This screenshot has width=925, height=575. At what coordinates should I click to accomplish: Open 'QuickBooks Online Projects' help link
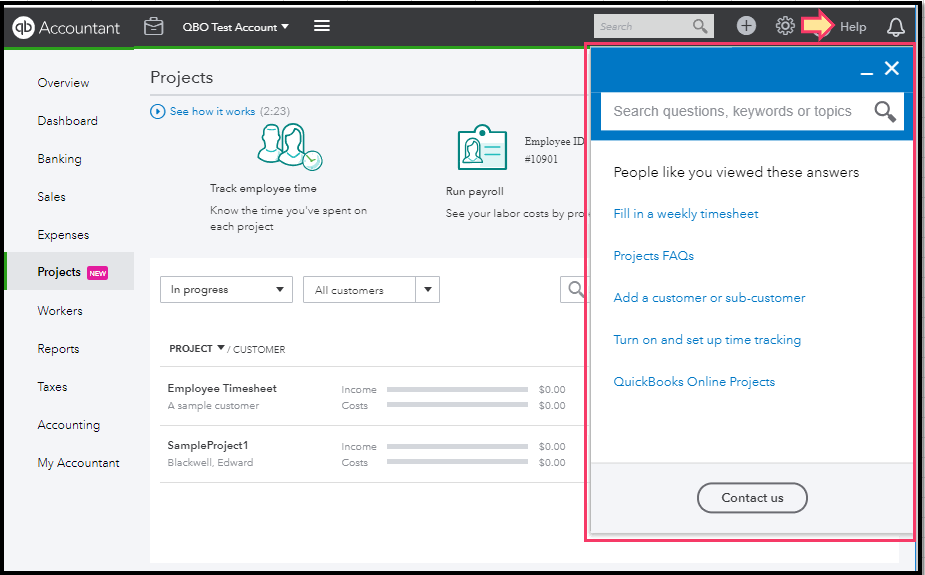pos(694,382)
